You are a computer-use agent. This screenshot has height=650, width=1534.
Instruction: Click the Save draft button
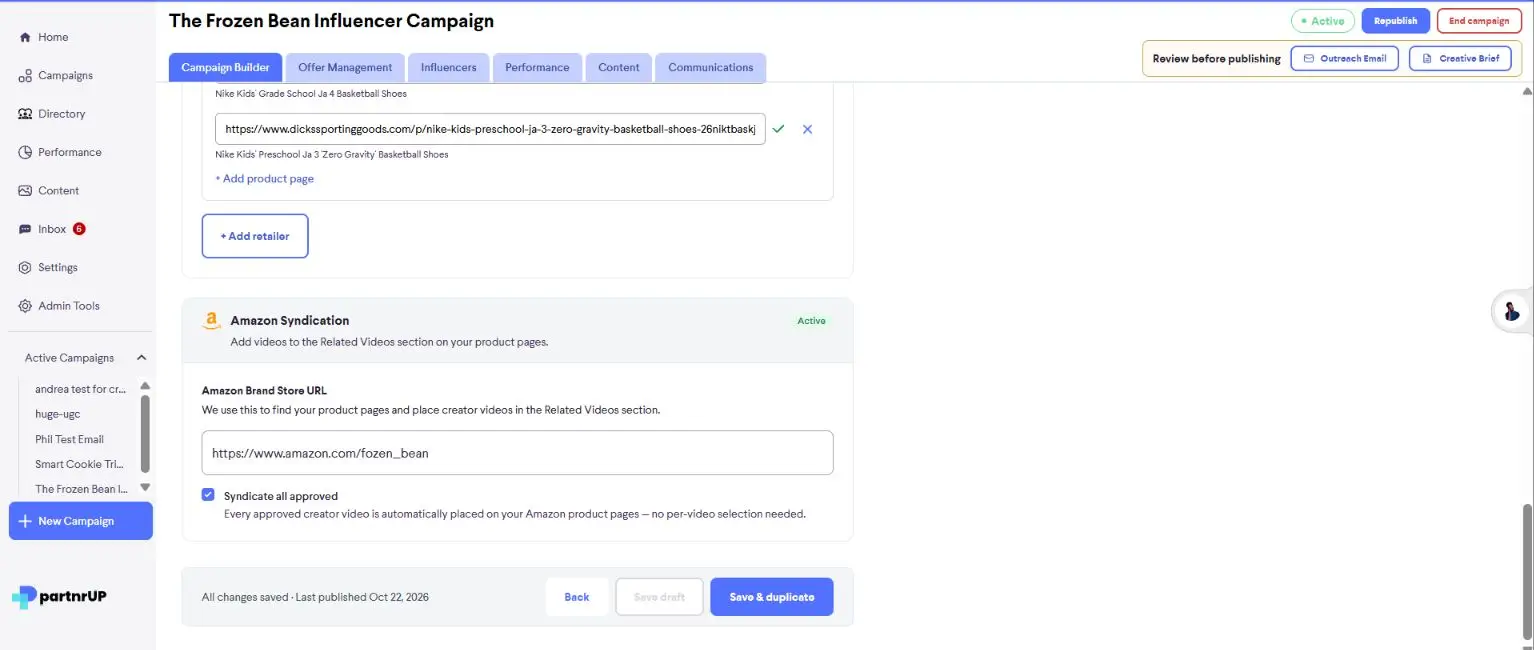(659, 597)
